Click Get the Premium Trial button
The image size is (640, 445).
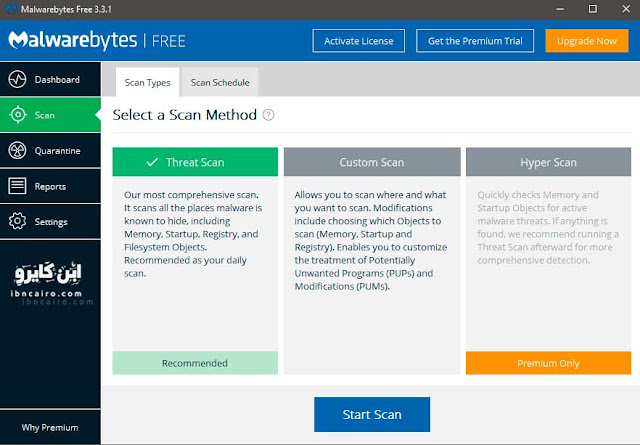475,41
